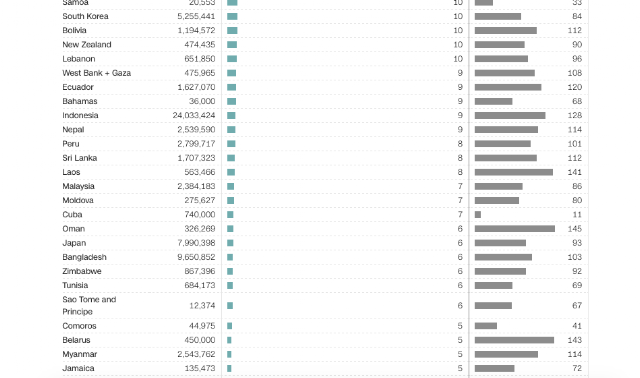Click the Bahamas row name
The width and height of the screenshot is (640, 378).
80,101
